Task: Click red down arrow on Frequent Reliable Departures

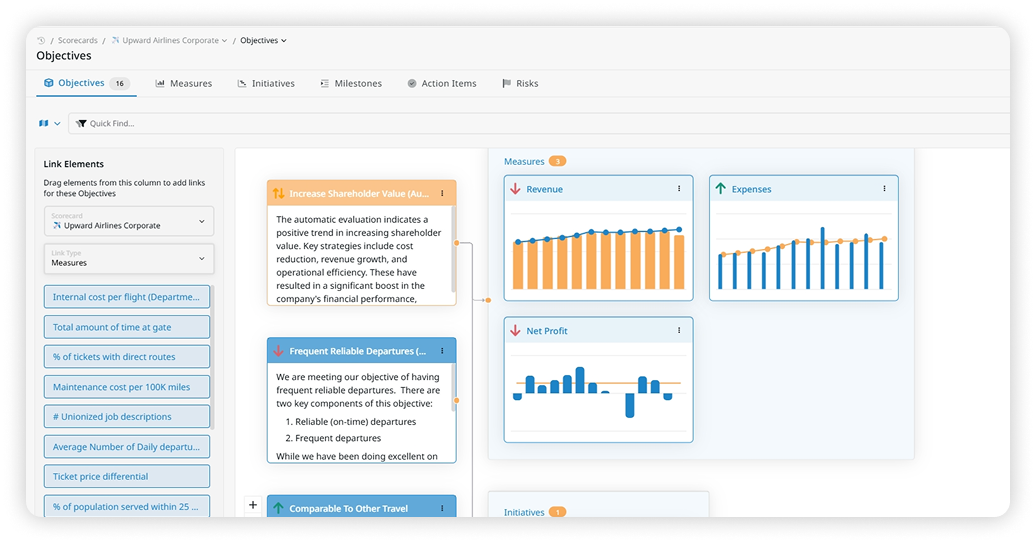Action: [278, 351]
